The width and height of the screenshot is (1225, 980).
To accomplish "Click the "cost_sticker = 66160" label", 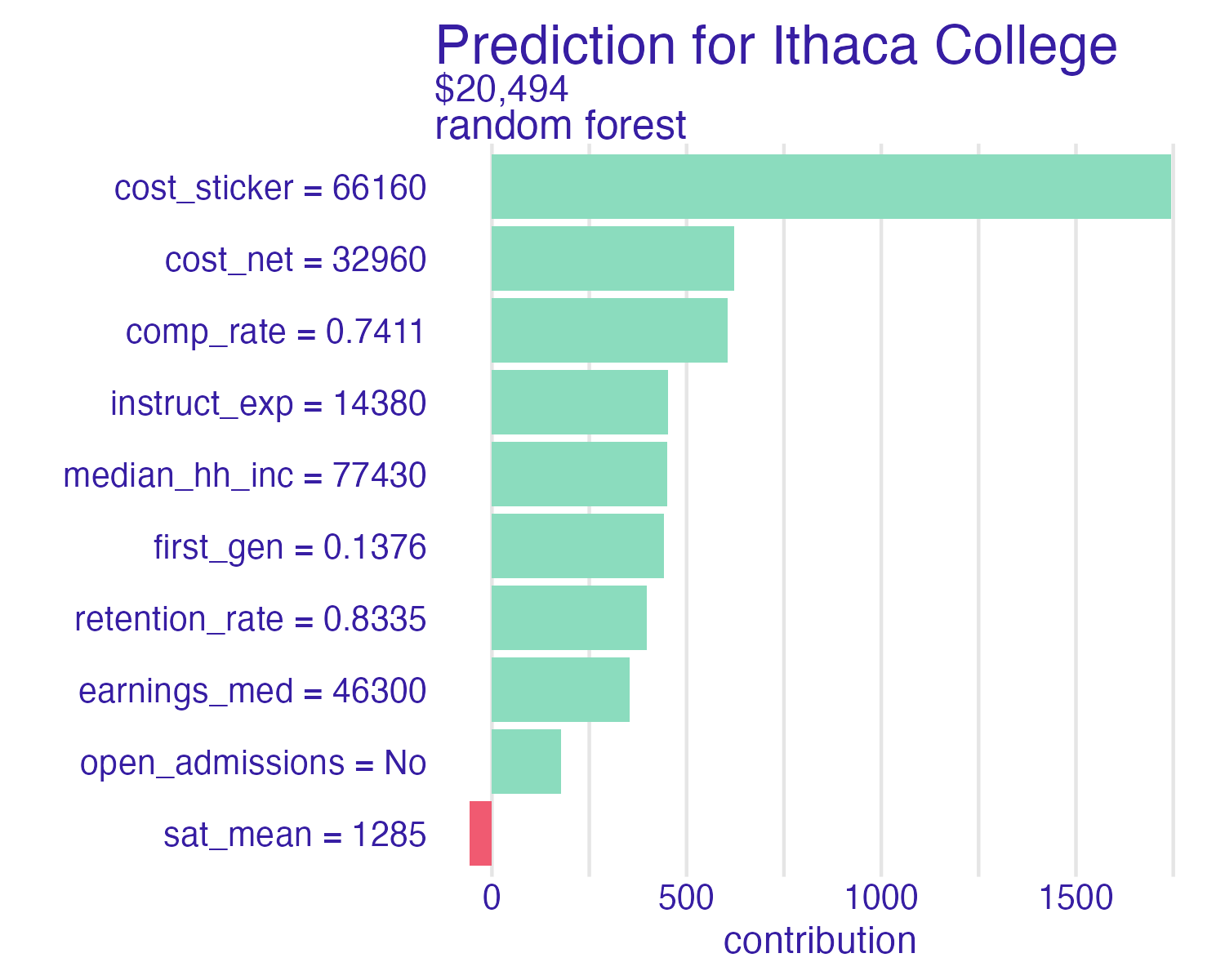I will pos(270,189).
